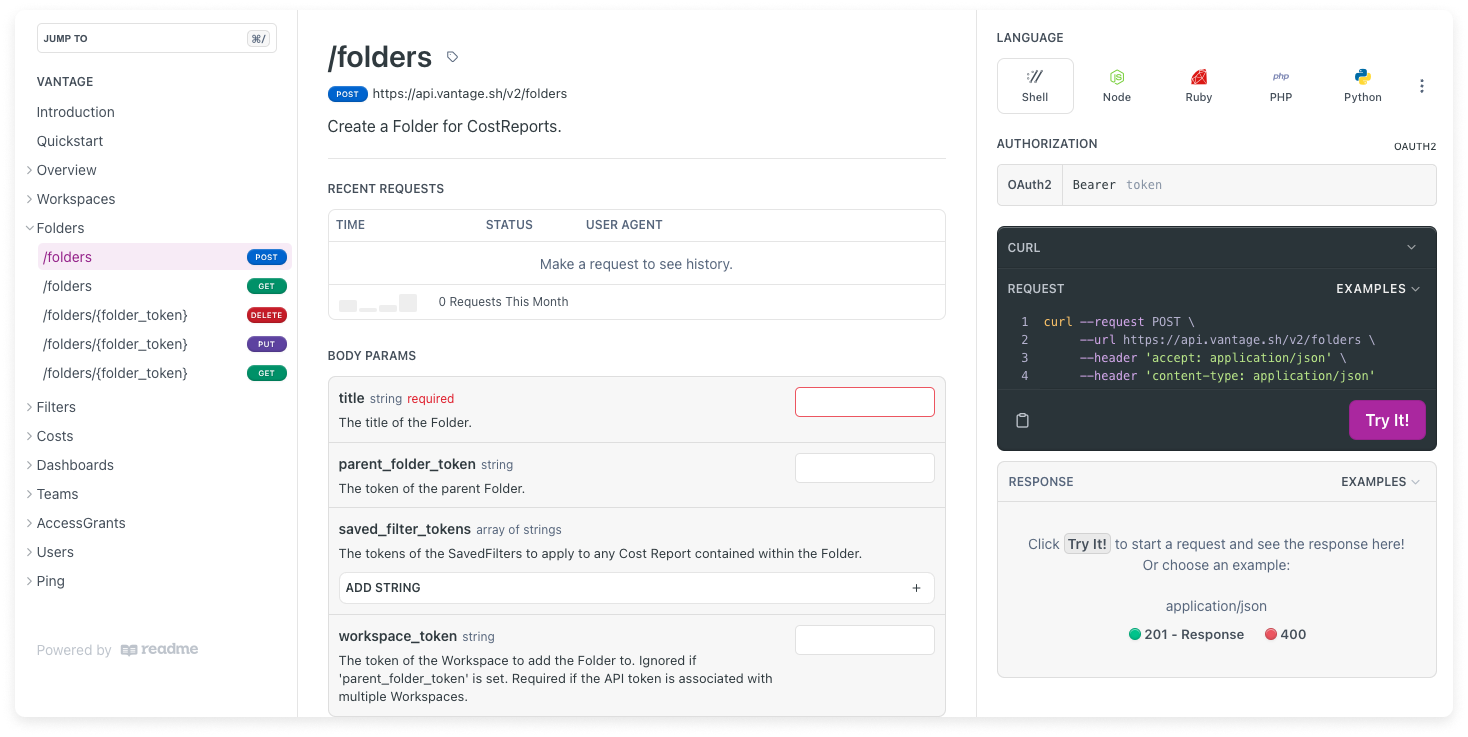Open the Quickstart page
Image resolution: width=1468 pixels, height=737 pixels.
coord(70,141)
